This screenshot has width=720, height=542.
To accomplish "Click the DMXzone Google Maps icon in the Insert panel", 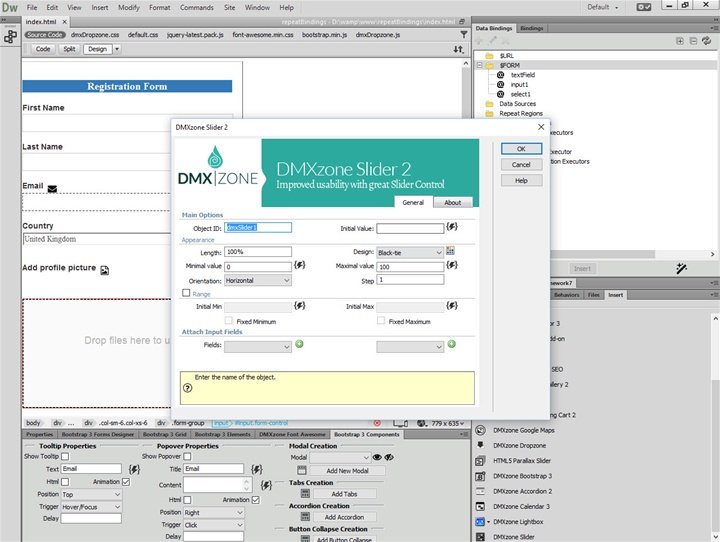I will (x=480, y=430).
